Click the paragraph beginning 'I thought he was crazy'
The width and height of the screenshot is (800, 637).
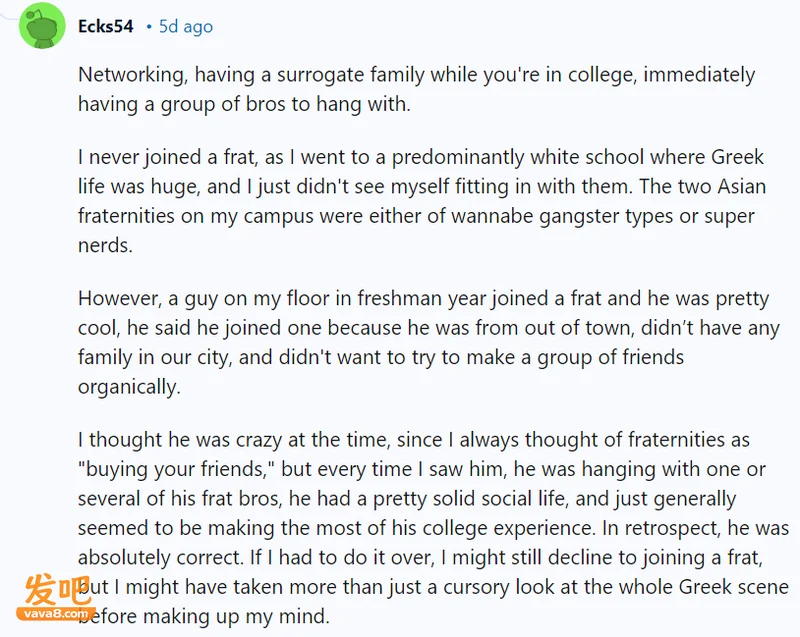tap(433, 528)
